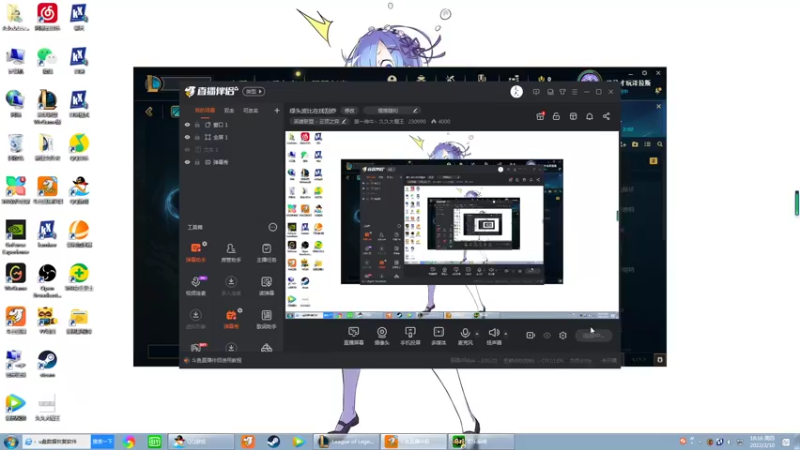The image size is (800, 450).
Task: Click the League client back arrow
Action: pyautogui.click(x=149, y=112)
